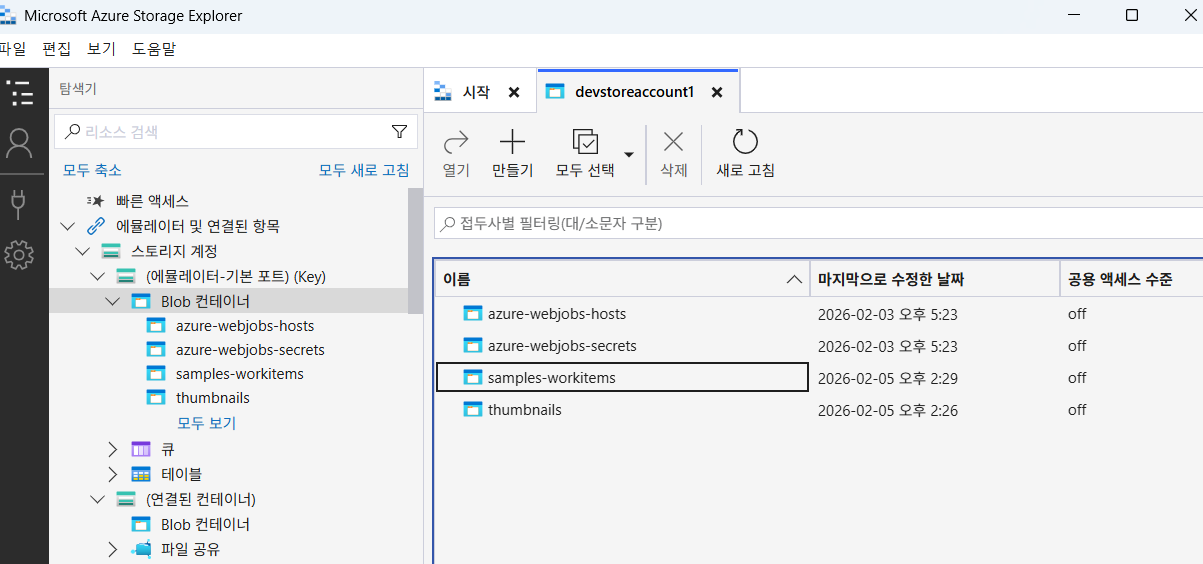Viewport: 1203px width, 564px height.
Task: Select thumbnails row in the list
Action: click(x=819, y=410)
